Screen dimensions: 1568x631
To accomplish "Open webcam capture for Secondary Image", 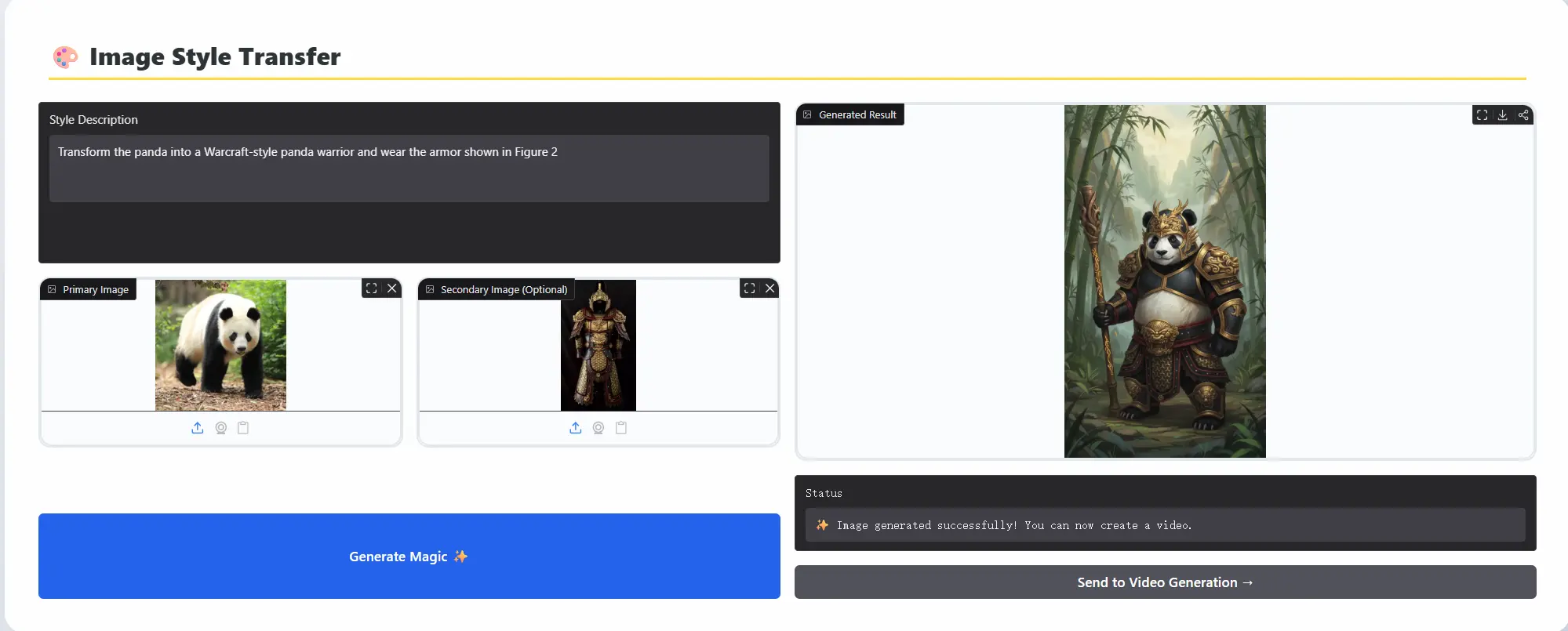I will 598,428.
